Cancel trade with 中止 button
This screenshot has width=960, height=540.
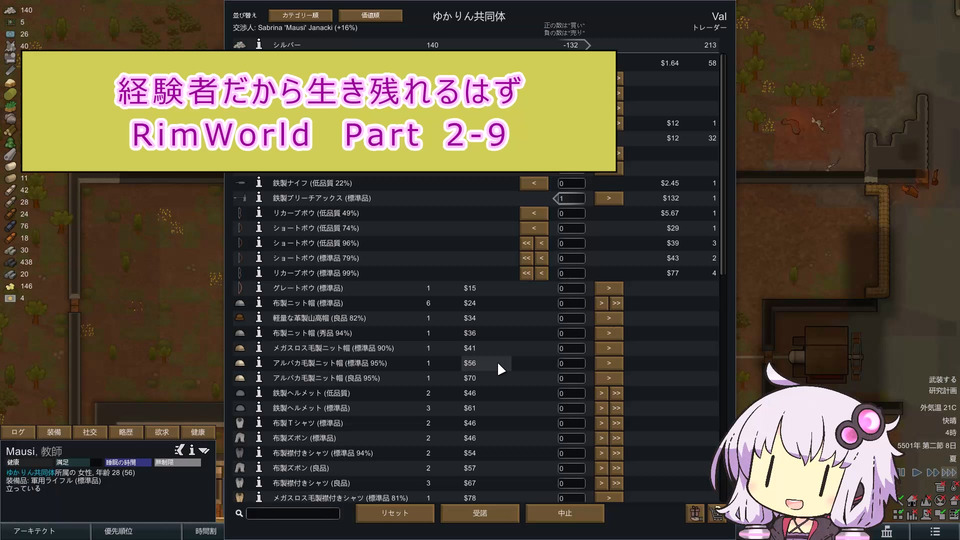564,513
